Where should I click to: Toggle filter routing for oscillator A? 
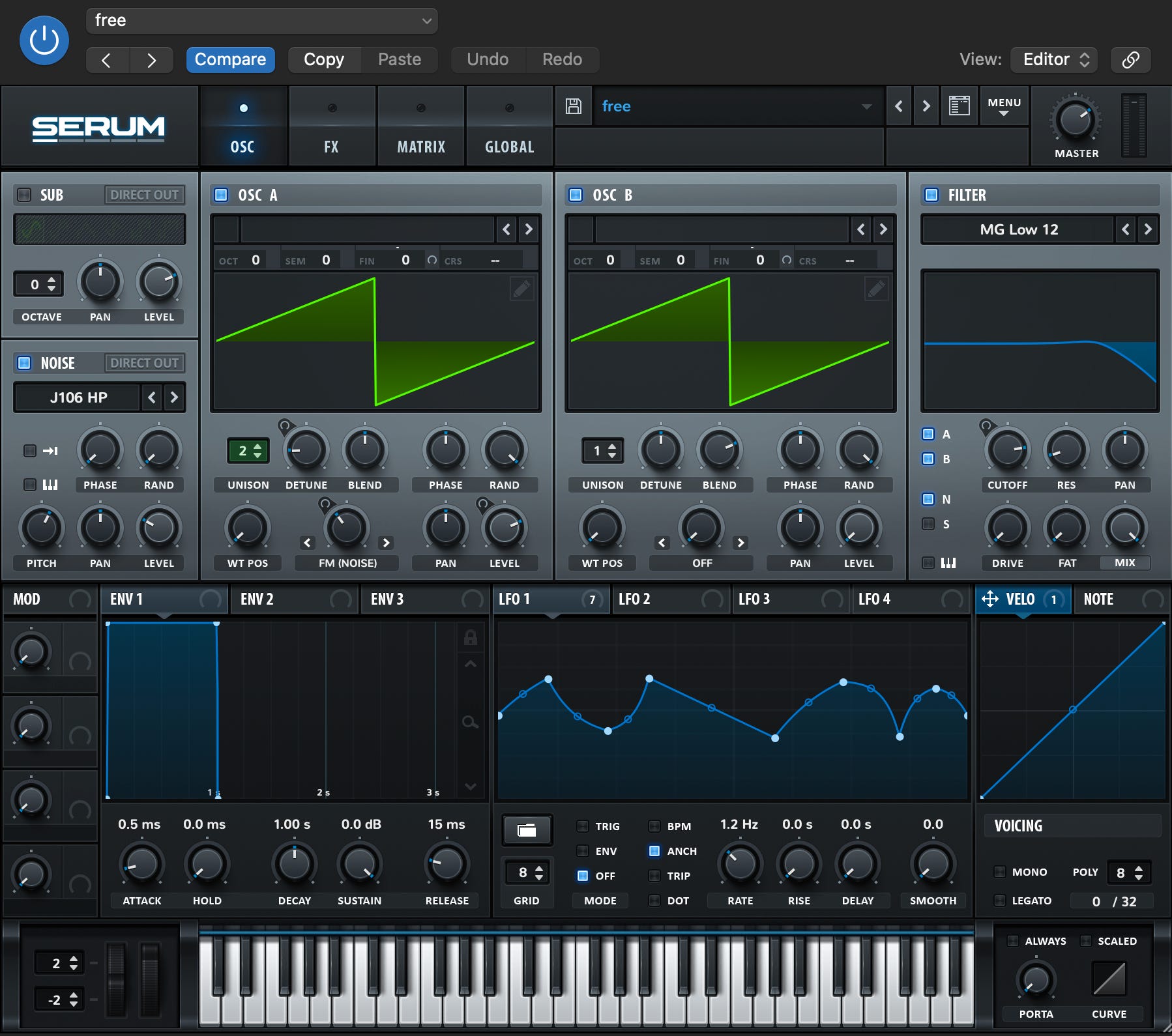928,434
